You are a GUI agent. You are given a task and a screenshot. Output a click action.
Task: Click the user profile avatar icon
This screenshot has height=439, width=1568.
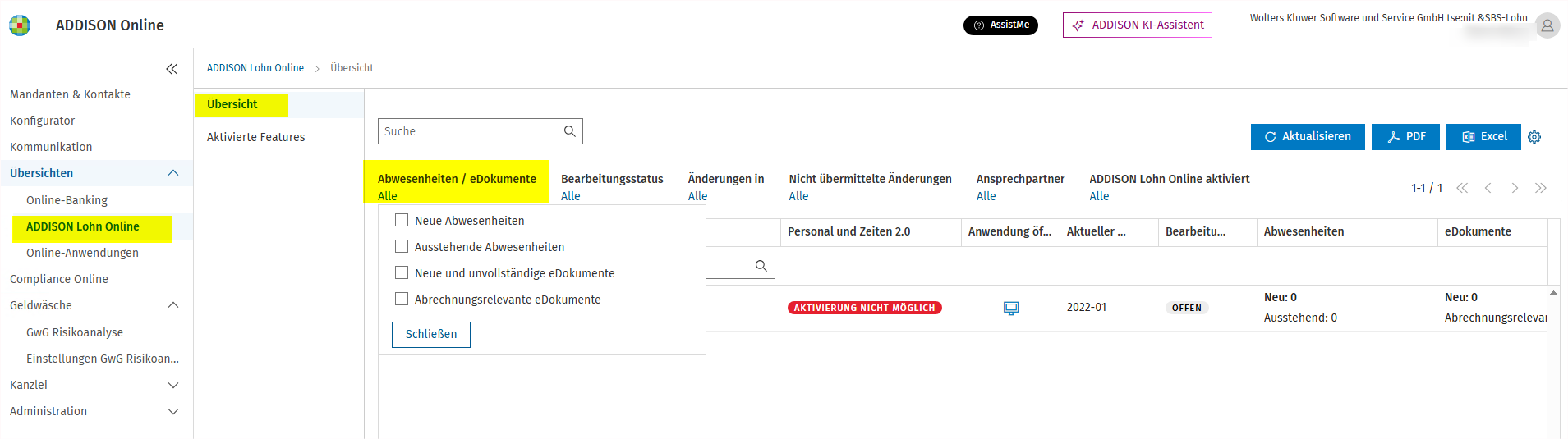[x=1547, y=25]
